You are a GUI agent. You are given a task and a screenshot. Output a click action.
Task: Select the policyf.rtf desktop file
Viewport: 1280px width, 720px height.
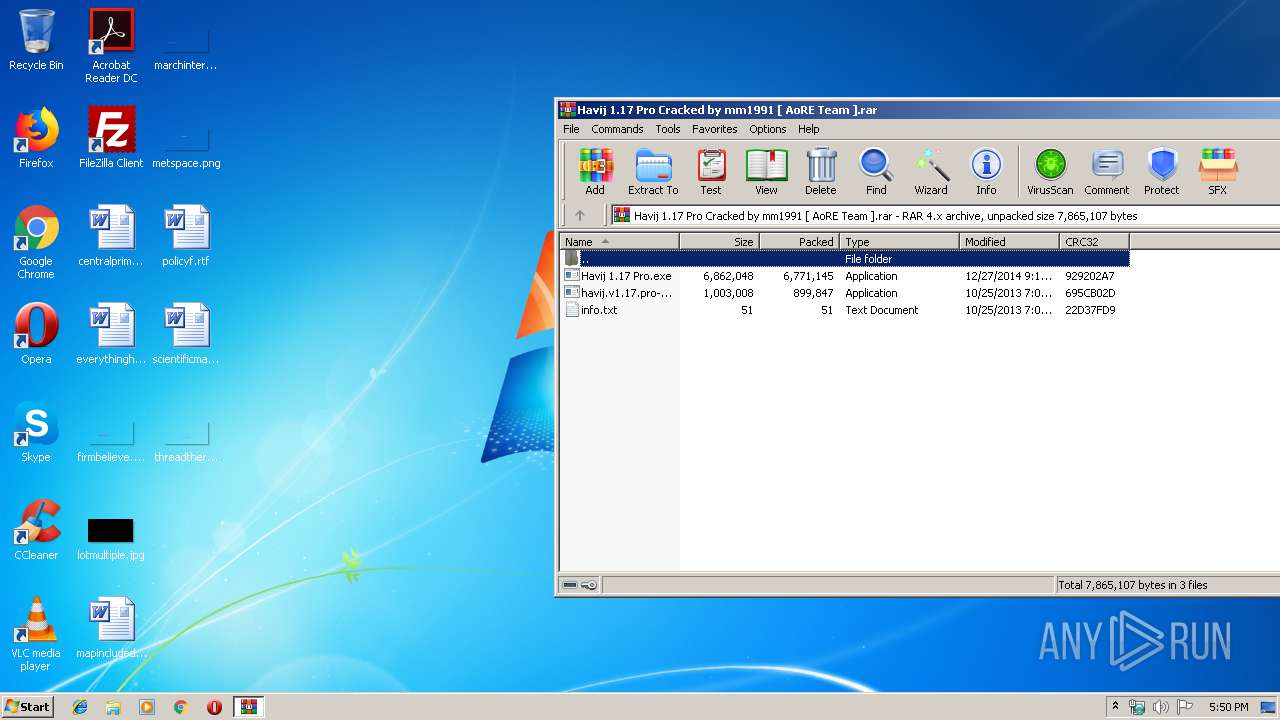(x=186, y=236)
